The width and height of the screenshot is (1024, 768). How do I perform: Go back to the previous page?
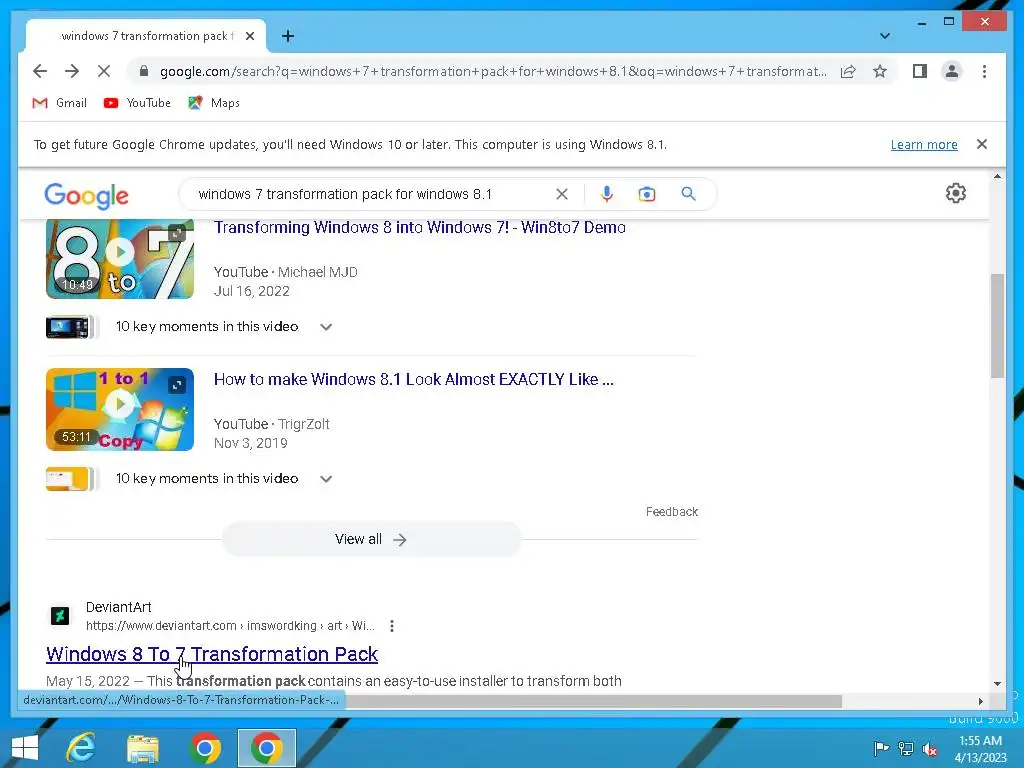[x=40, y=71]
